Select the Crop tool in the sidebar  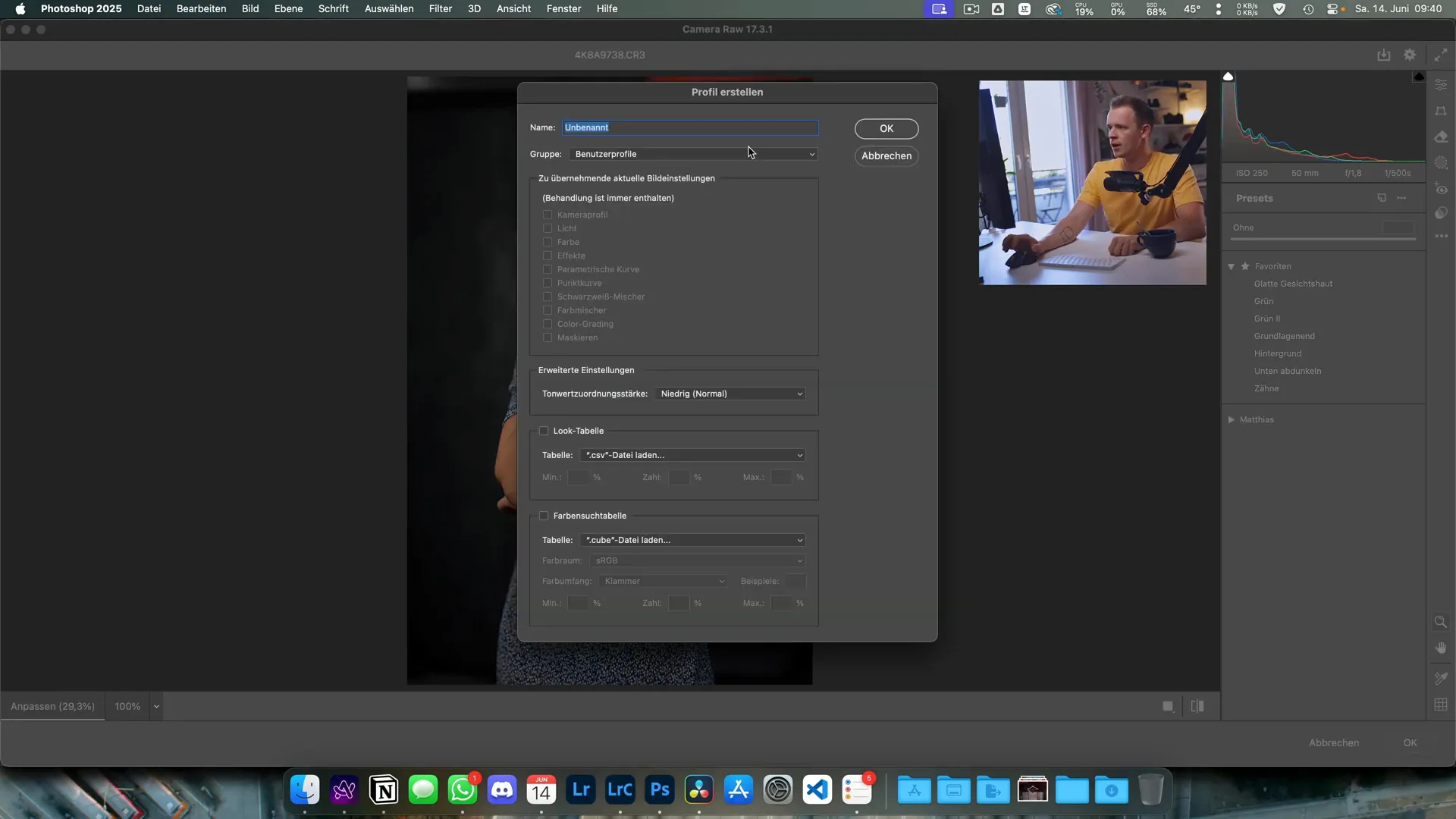coord(1442,111)
